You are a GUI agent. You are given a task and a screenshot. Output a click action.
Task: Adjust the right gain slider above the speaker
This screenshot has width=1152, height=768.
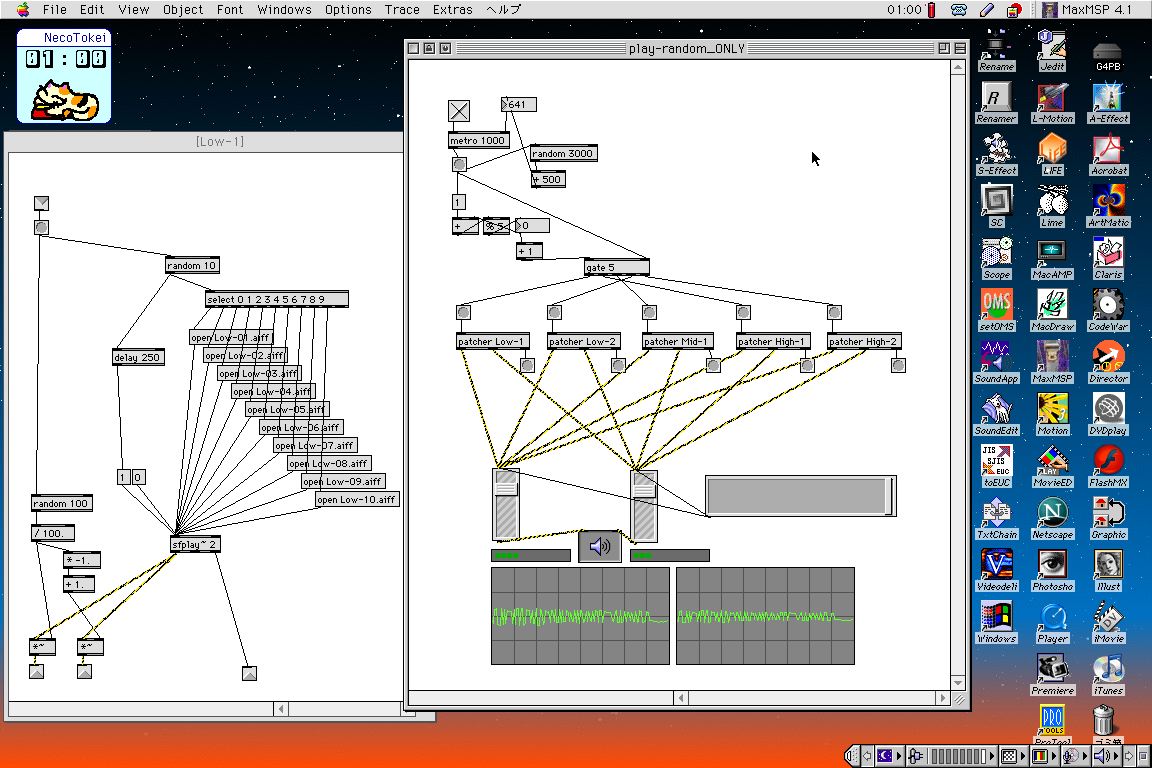[644, 504]
